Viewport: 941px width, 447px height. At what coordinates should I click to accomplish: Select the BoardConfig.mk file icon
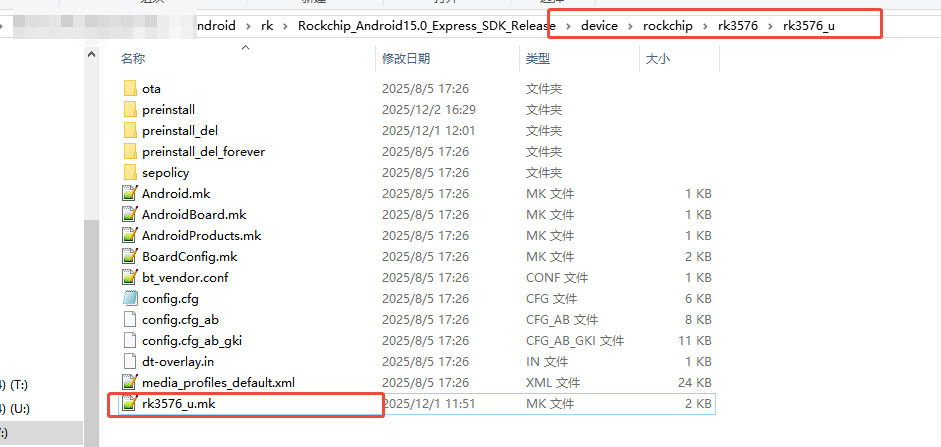(130, 257)
